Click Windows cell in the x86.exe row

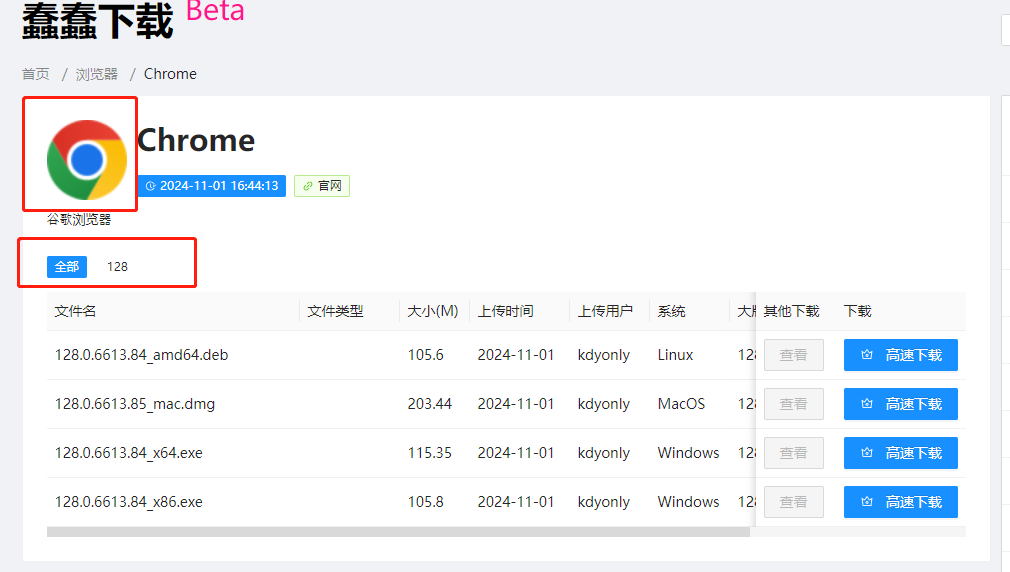pos(688,502)
